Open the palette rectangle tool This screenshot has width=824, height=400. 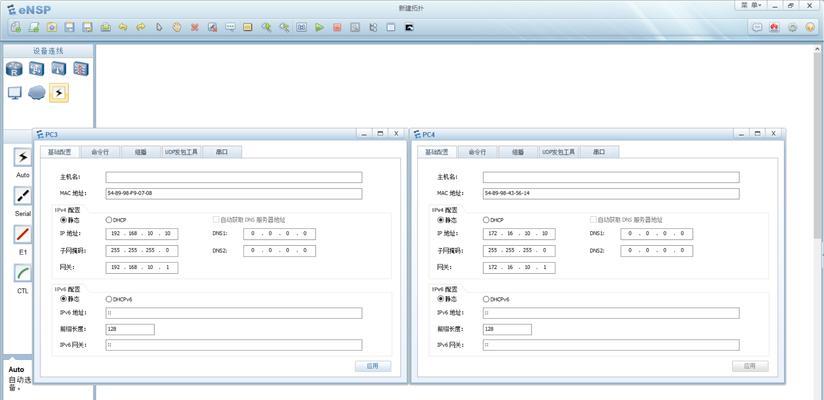(248, 27)
